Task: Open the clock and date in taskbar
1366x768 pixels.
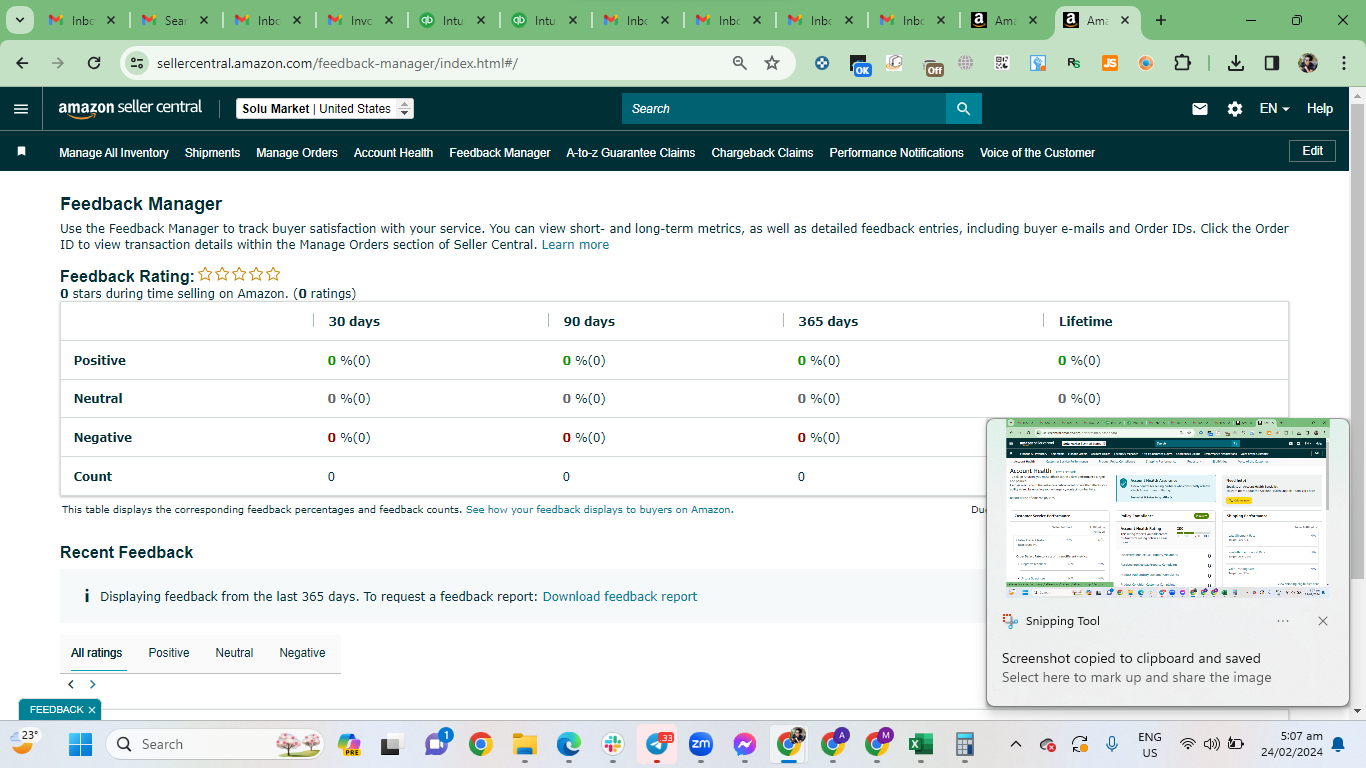Action: click(1292, 744)
